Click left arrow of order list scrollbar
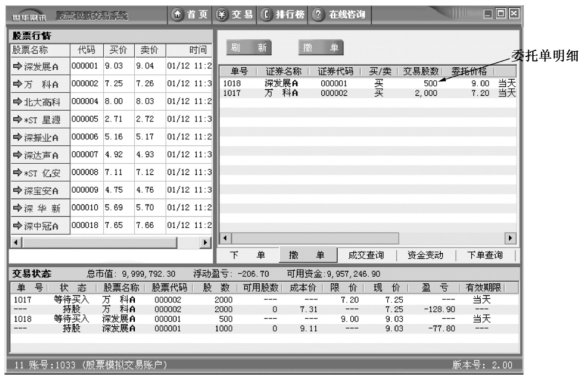The height and width of the screenshot is (381, 586). (x=225, y=238)
